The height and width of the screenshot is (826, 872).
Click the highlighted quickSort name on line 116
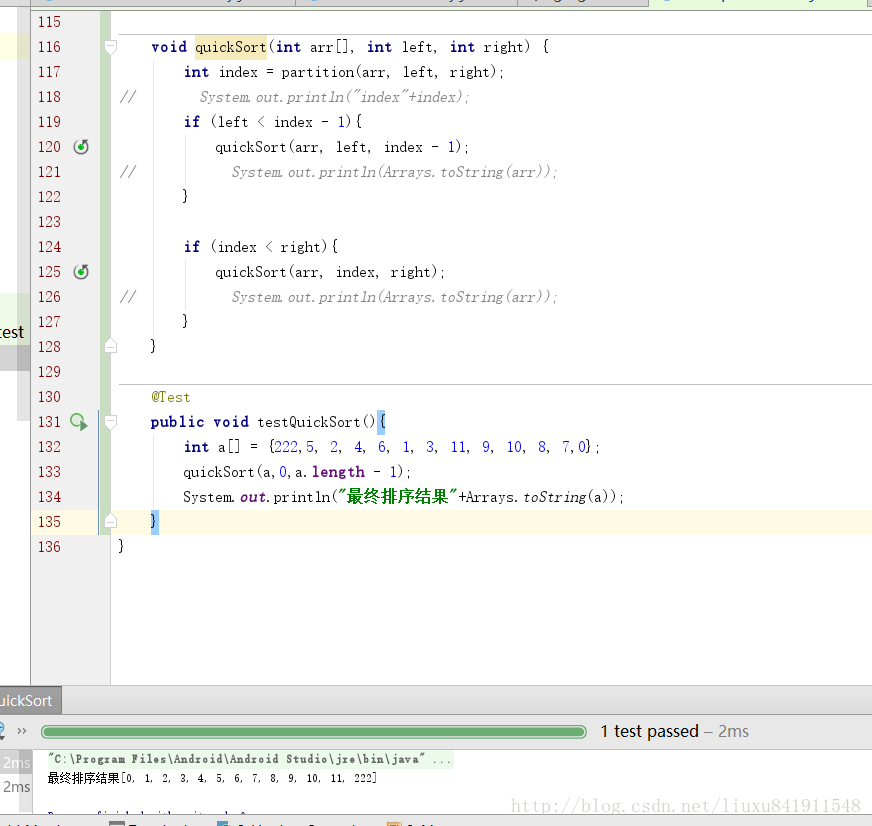tap(231, 47)
